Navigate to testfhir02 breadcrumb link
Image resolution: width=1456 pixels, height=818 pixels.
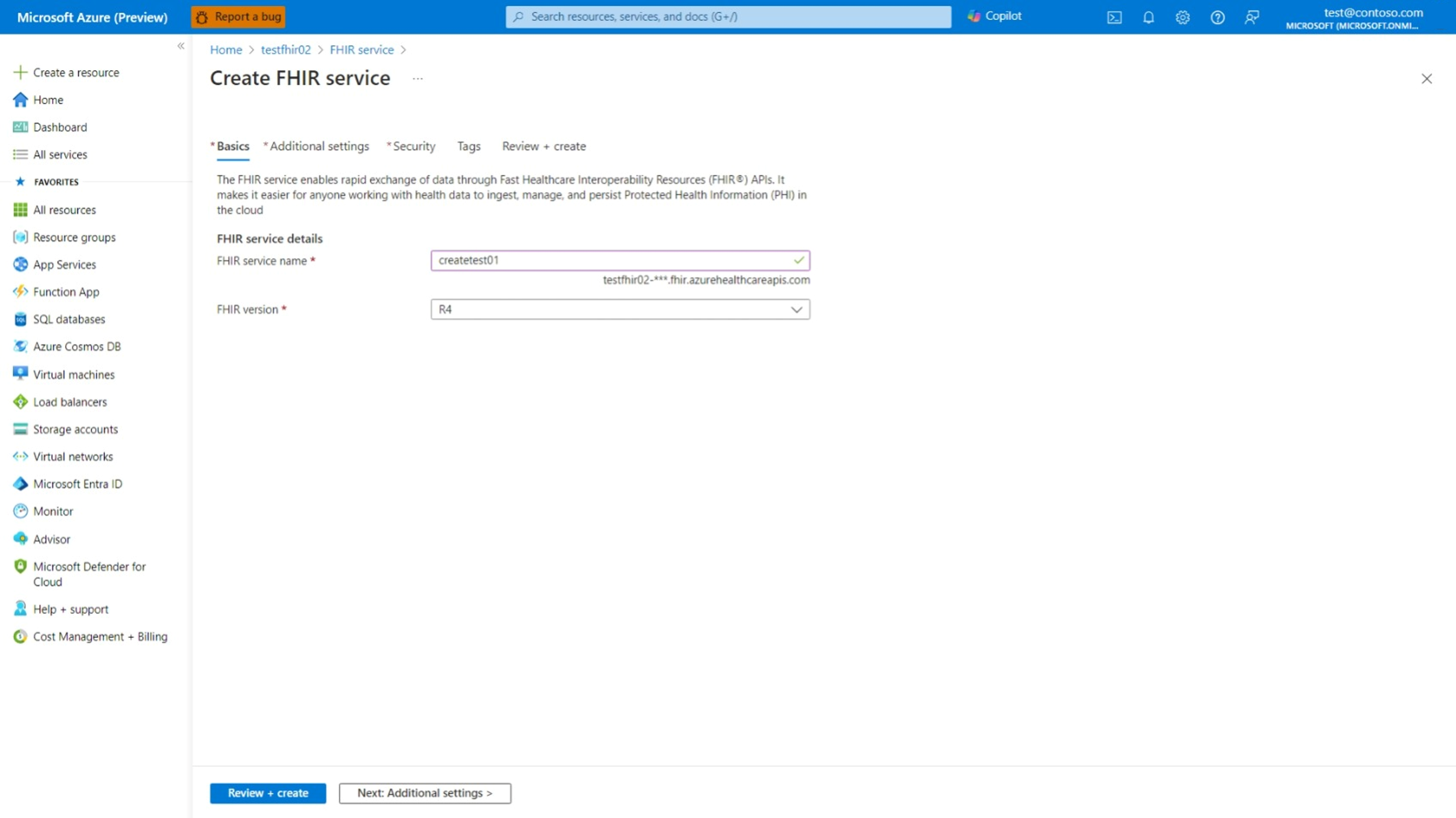[286, 50]
